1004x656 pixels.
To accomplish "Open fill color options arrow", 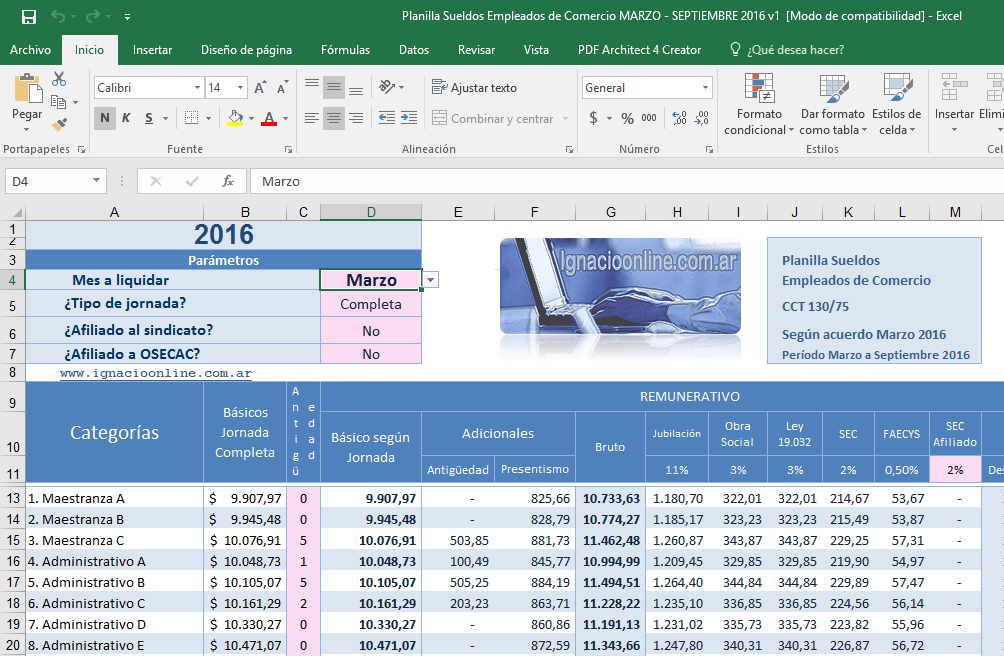I will (x=251, y=118).
